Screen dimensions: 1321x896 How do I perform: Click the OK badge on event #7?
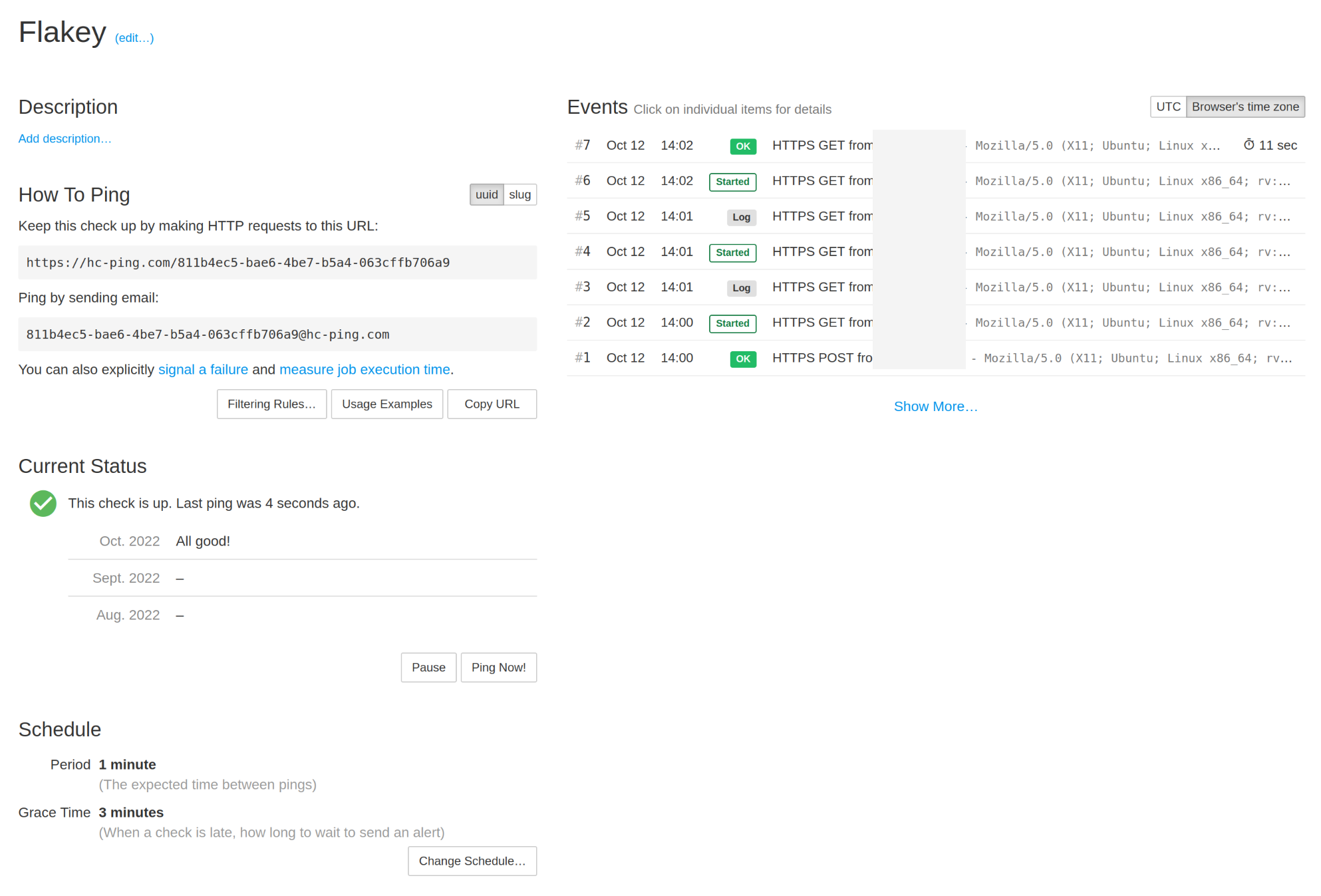tap(742, 146)
